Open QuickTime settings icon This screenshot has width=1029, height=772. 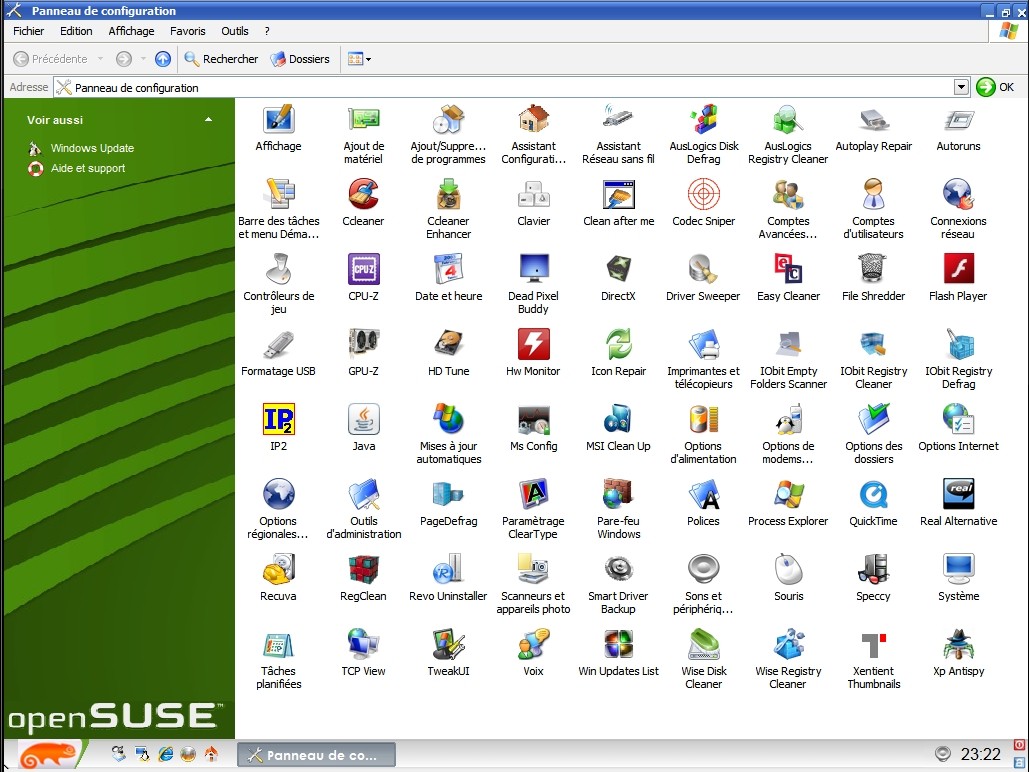click(873, 494)
